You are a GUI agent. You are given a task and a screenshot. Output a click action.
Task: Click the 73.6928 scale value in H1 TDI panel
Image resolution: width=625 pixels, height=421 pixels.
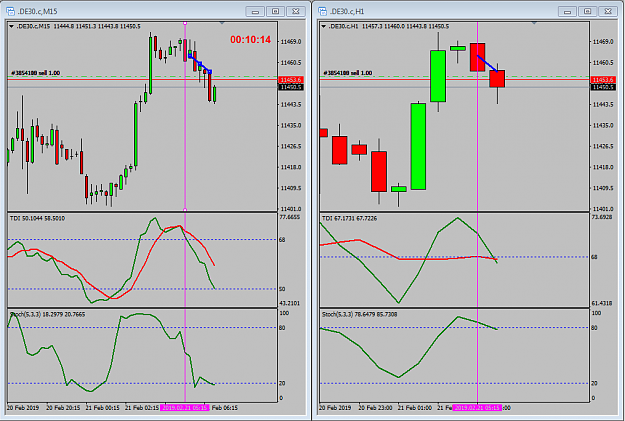[602, 217]
